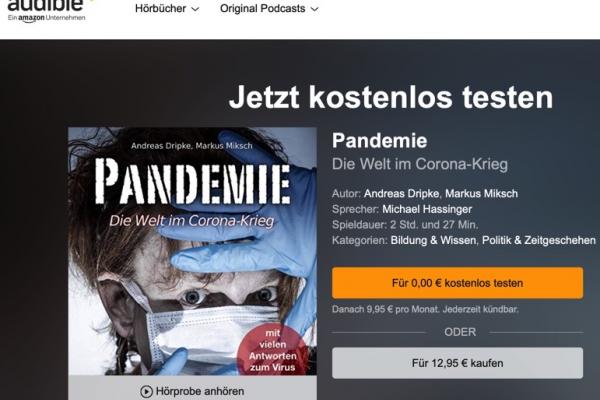Click Für 12,95 € kaufen button
Image resolution: width=600 pixels, height=400 pixels.
pyautogui.click(x=457, y=363)
